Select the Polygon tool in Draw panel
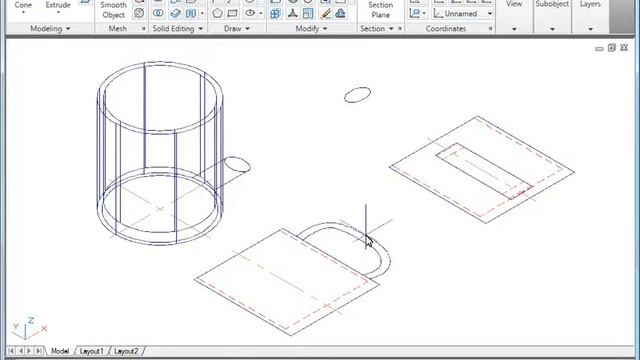 [x=217, y=13]
